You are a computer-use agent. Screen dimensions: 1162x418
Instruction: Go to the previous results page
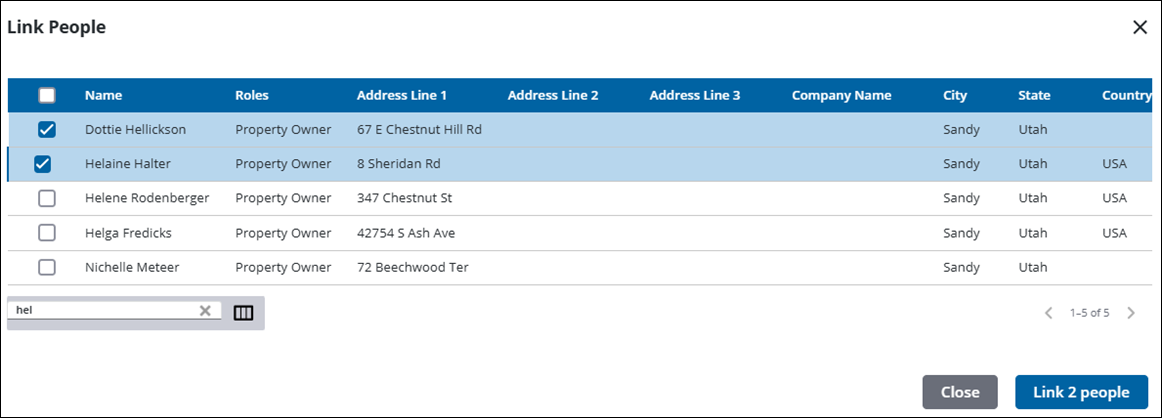pyautogui.click(x=1048, y=313)
